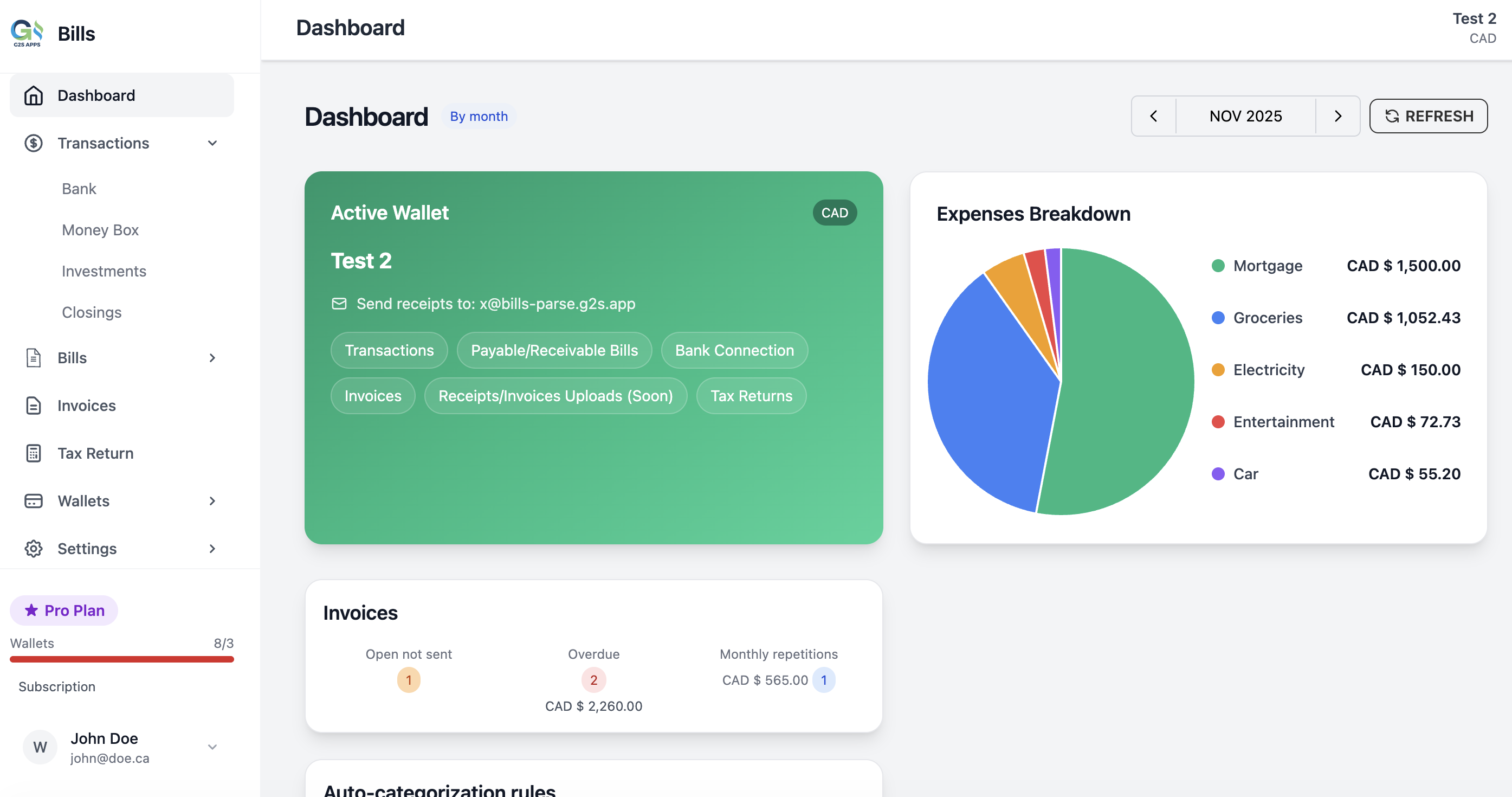Image resolution: width=1512 pixels, height=797 pixels.
Task: Open the Bills document icon
Action: point(34,358)
